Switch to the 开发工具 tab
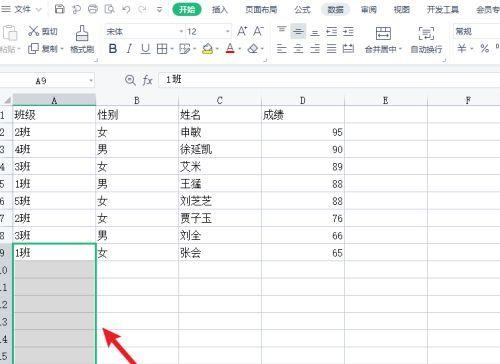500x364 pixels. pos(443,9)
